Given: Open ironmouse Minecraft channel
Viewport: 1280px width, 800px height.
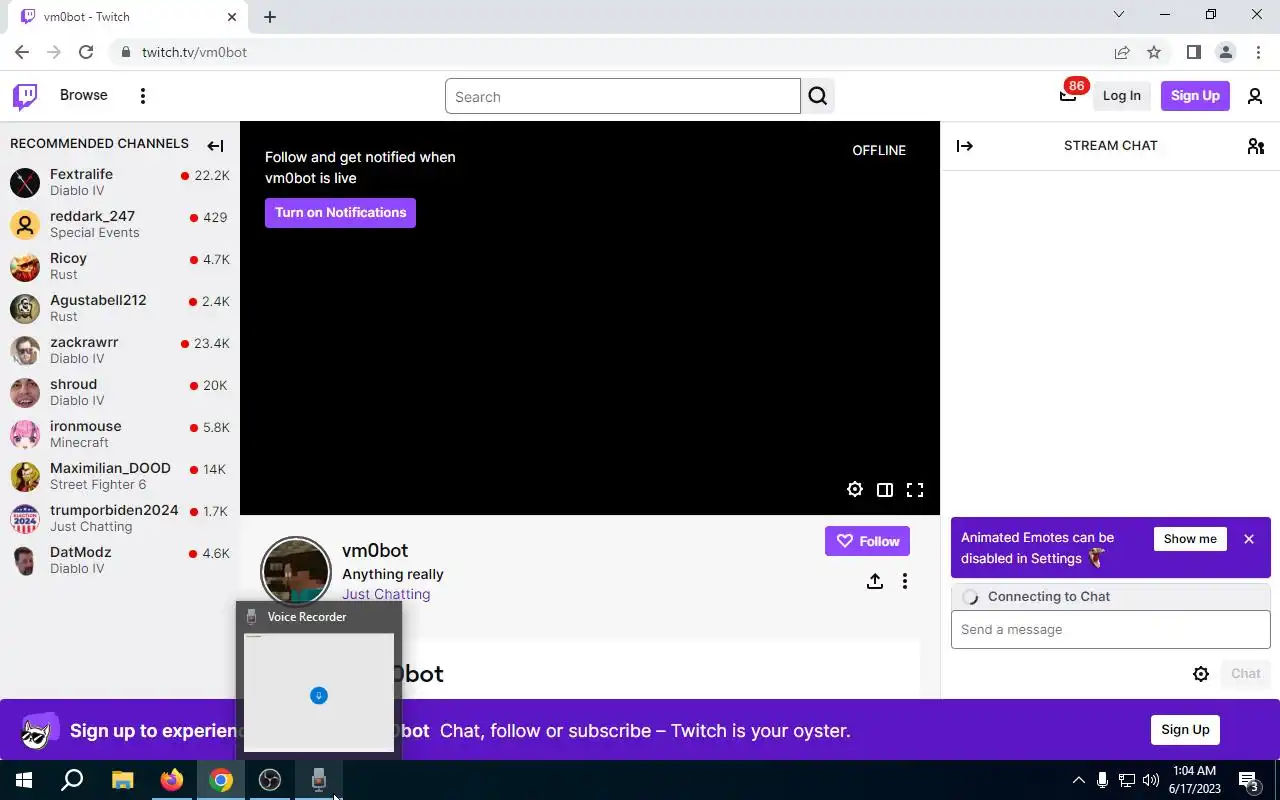Looking at the screenshot, I should pyautogui.click(x=120, y=434).
